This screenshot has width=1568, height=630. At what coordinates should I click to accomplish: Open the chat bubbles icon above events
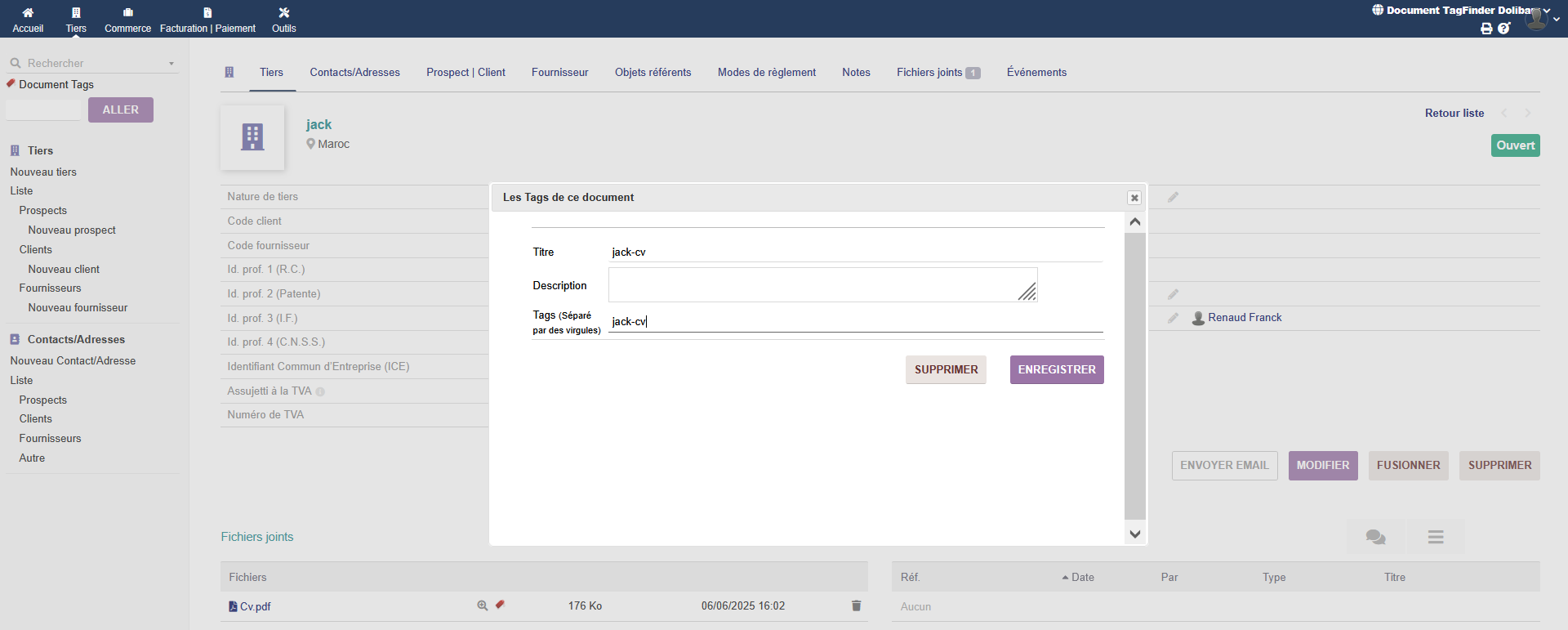coord(1375,537)
